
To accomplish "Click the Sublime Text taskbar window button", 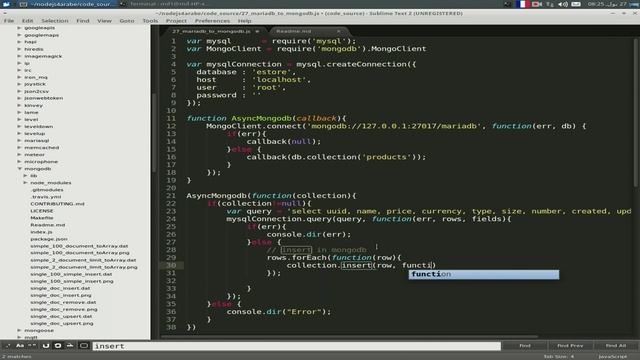I will click(68, 4).
